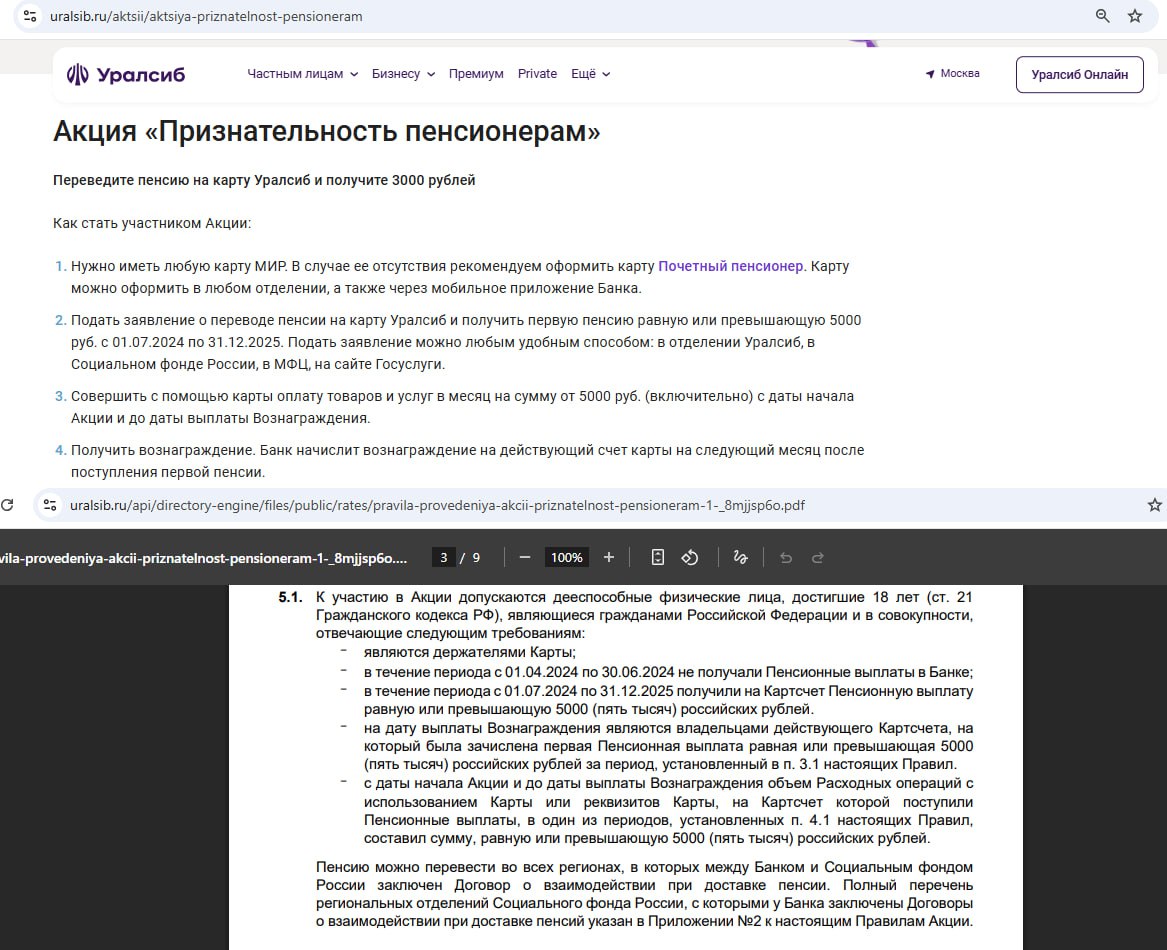1167x950 pixels.
Task: Click the Уралсиб logo
Action: pyautogui.click(x=126, y=75)
